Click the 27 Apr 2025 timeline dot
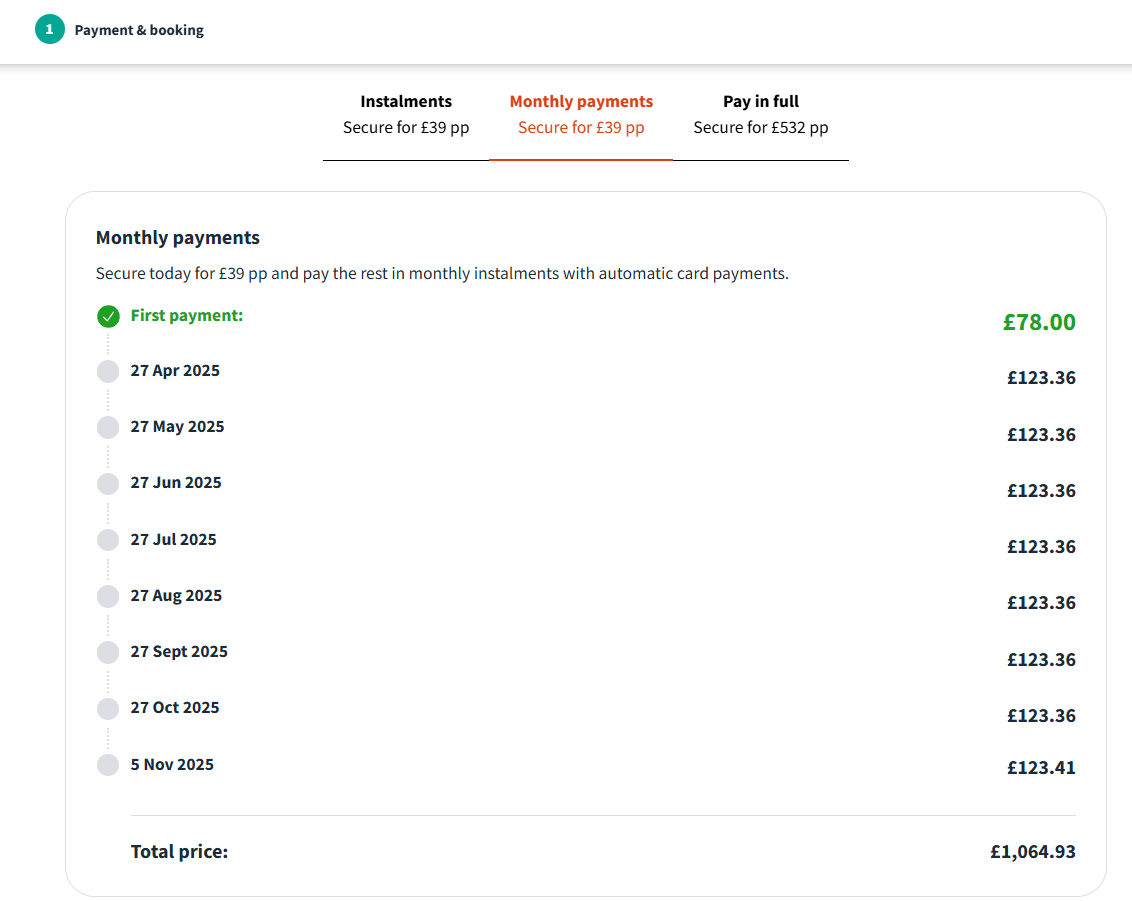 (108, 372)
